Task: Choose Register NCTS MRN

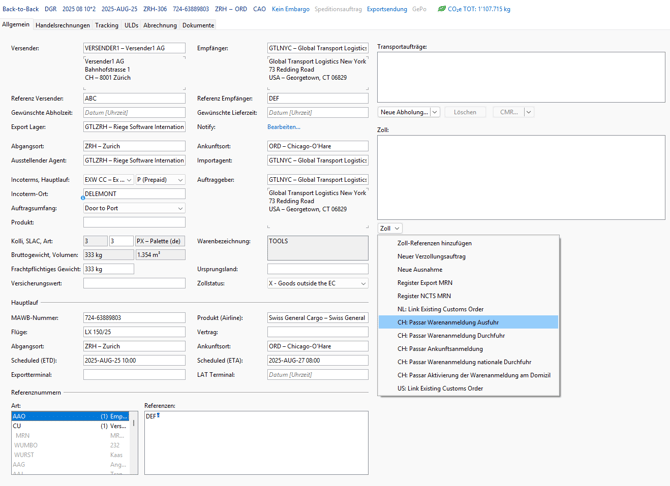Action: tap(468, 296)
